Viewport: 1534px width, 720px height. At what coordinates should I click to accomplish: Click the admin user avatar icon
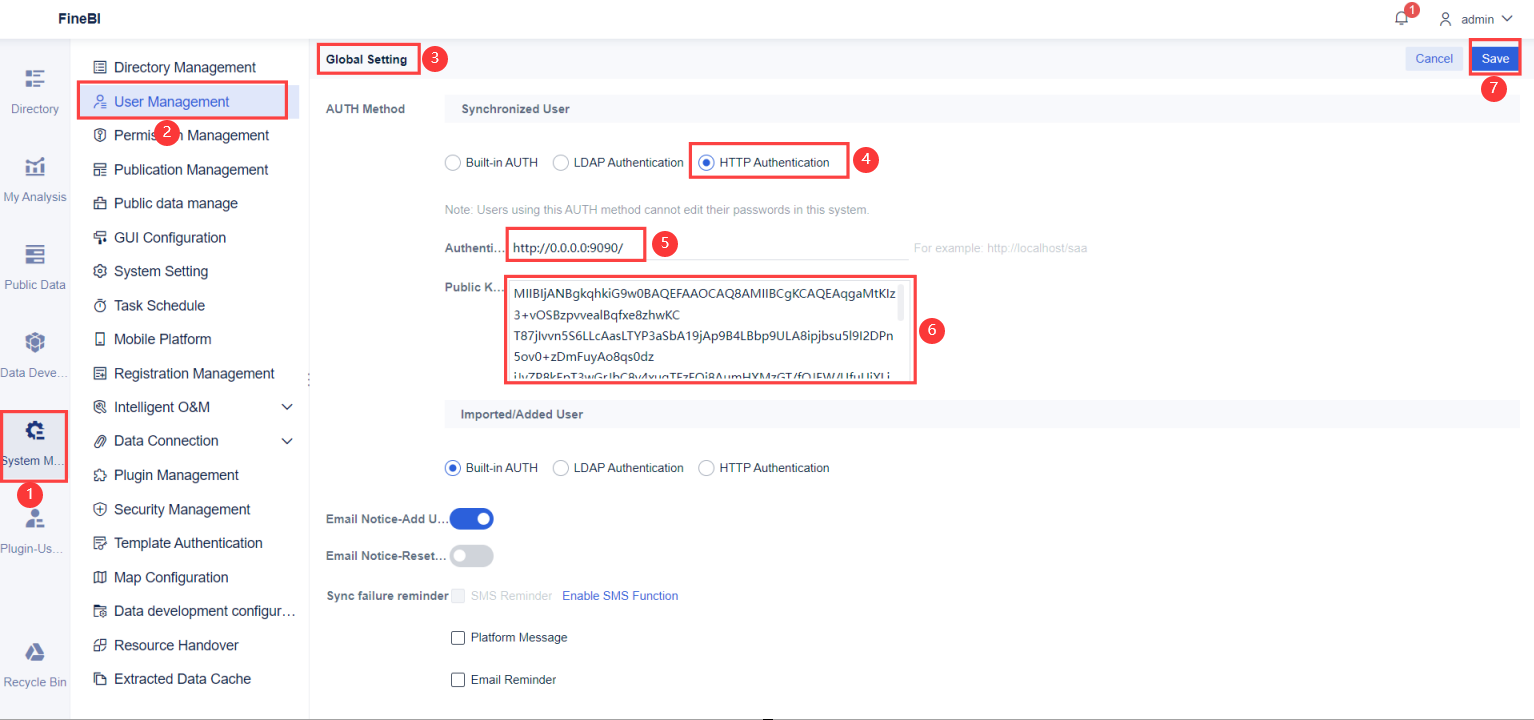pyautogui.click(x=1445, y=19)
